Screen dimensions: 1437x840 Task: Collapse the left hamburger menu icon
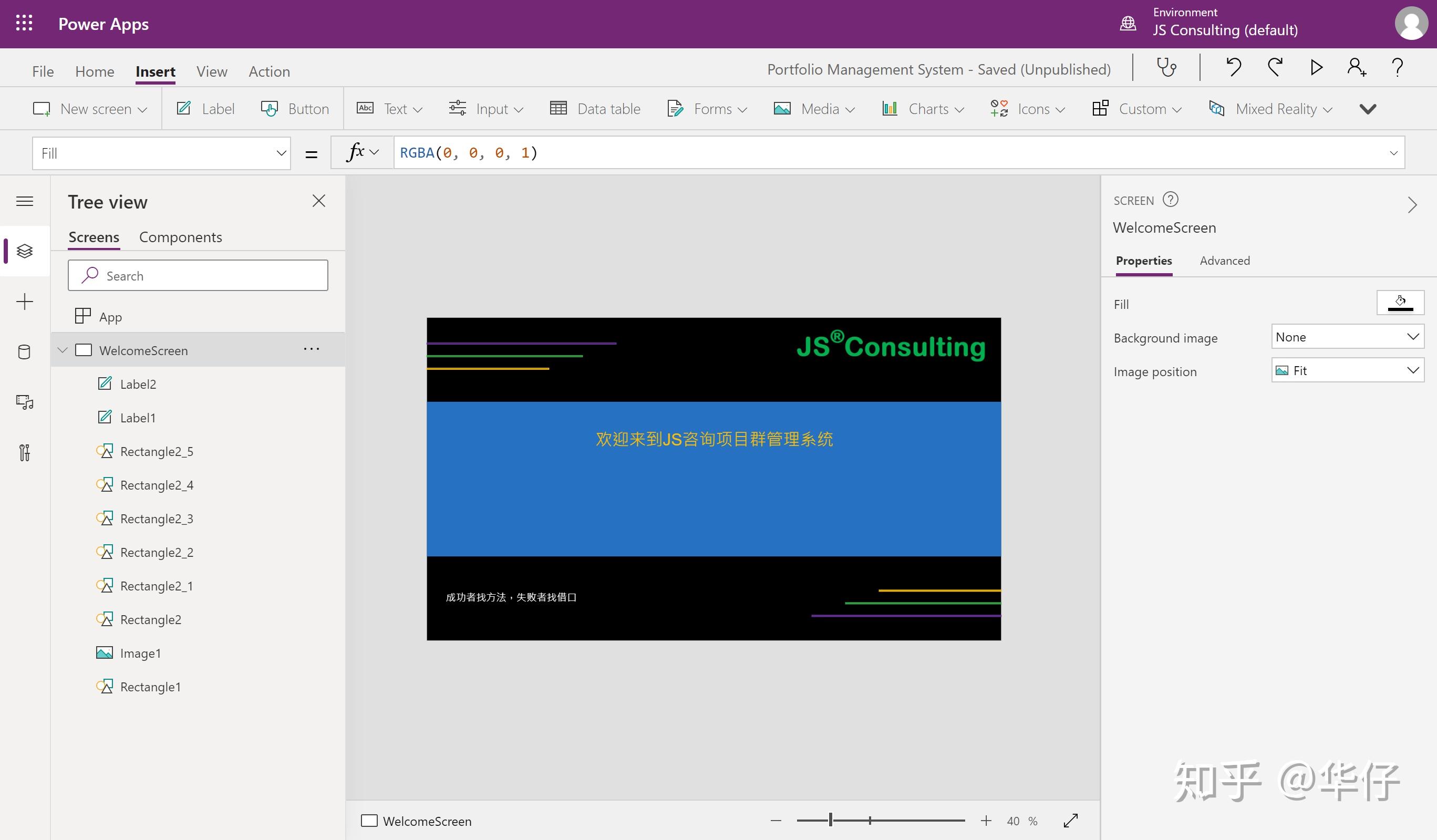click(25, 201)
